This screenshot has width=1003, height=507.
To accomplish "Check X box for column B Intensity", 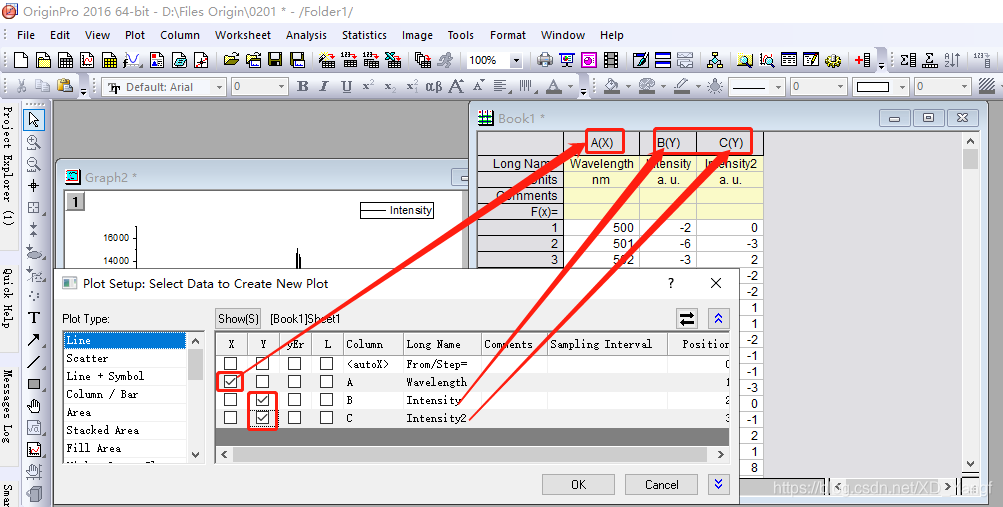I will (231, 400).
